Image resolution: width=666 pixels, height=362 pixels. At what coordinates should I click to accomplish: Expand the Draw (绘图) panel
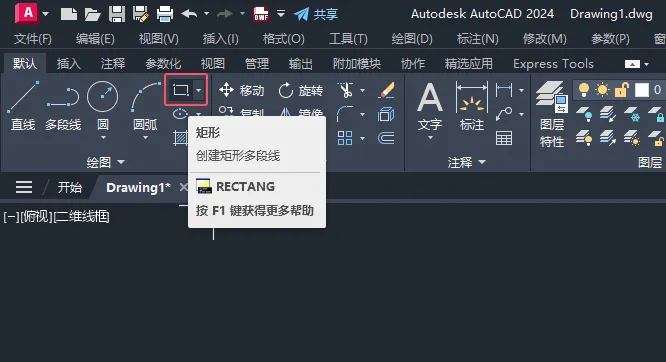click(105, 162)
